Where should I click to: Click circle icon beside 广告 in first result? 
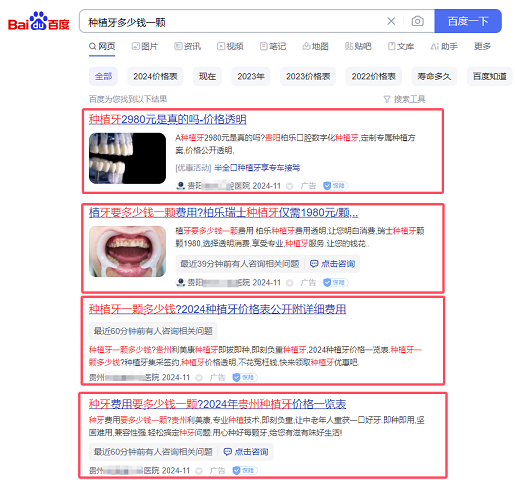(x=290, y=186)
